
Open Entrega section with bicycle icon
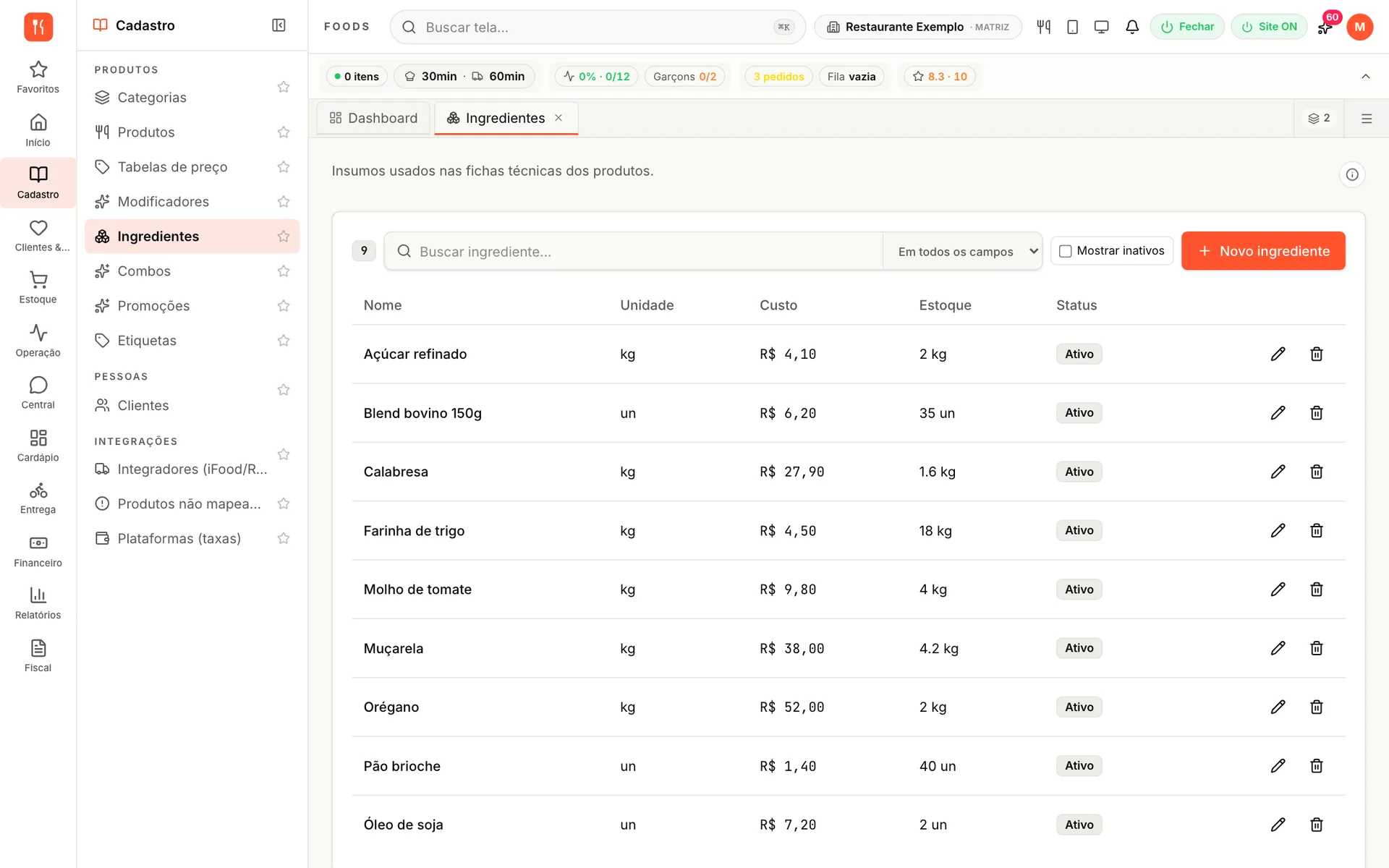point(38,498)
